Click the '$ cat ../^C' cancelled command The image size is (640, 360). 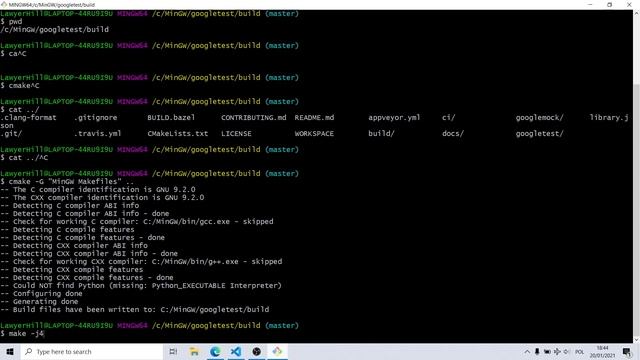tap(24, 158)
